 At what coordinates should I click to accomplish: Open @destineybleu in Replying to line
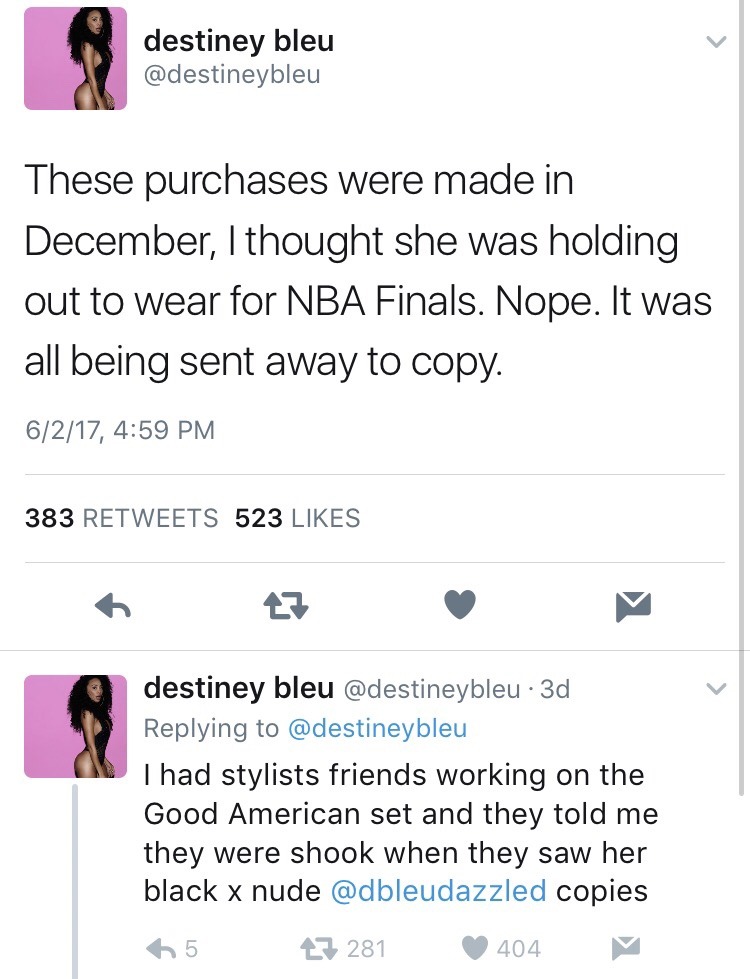377,728
